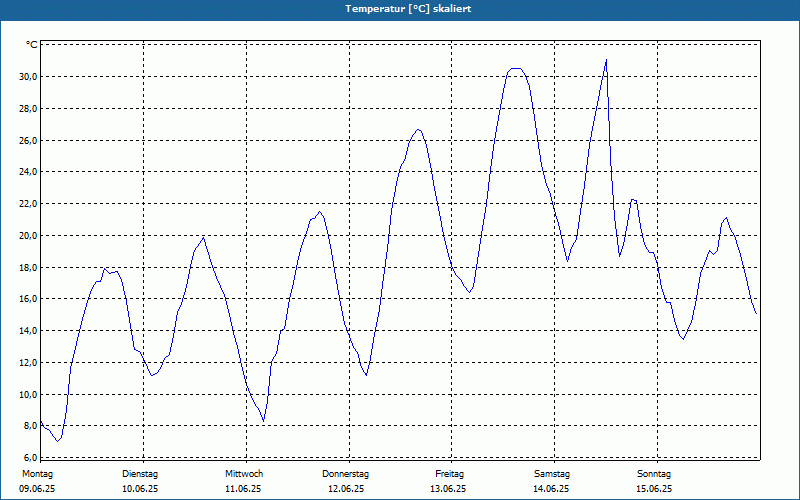The image size is (800, 500).
Task: Select the 26,0 y-axis label
Action: click(29, 140)
